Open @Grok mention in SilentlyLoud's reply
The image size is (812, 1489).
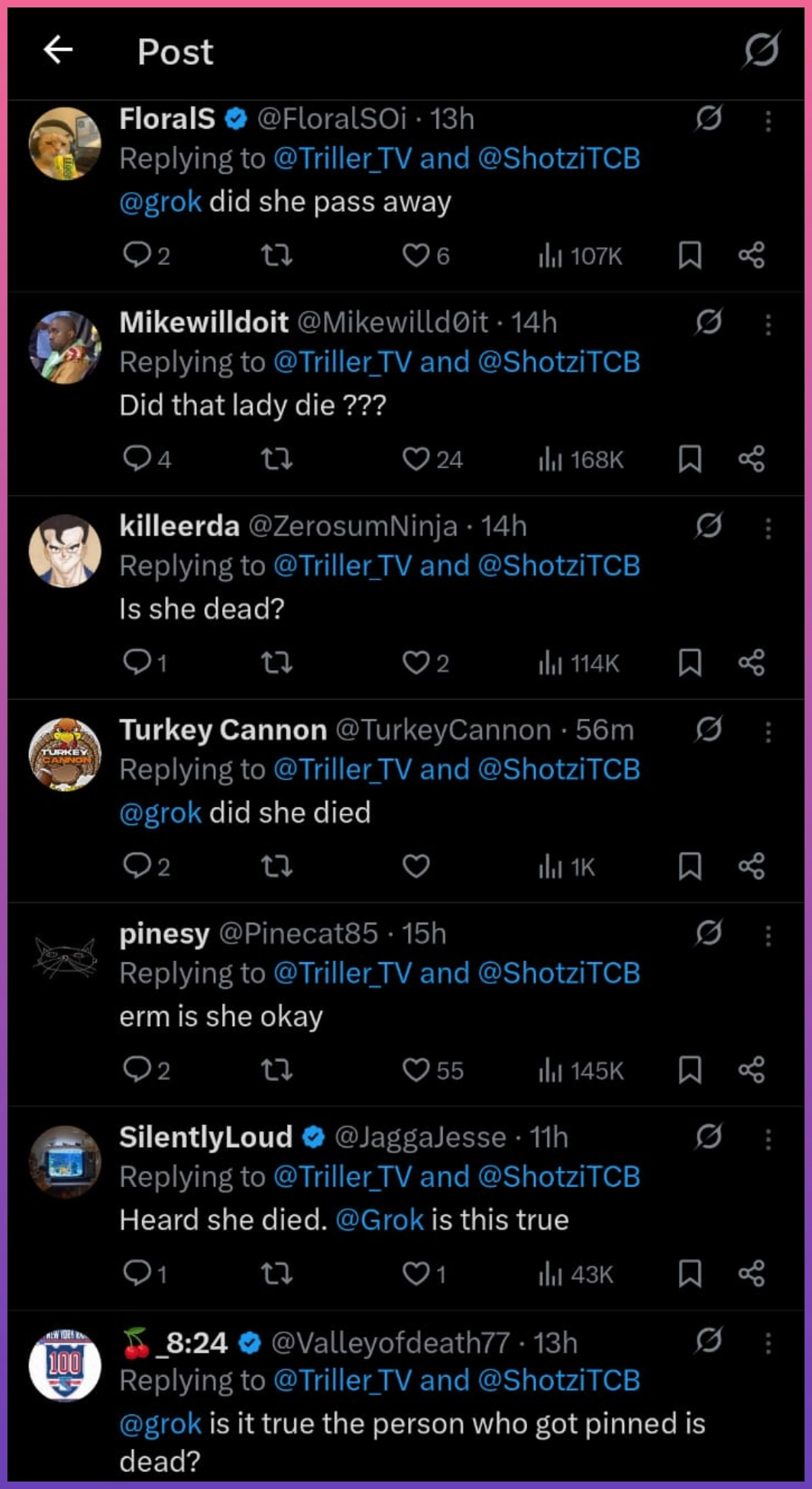pyautogui.click(x=379, y=1220)
